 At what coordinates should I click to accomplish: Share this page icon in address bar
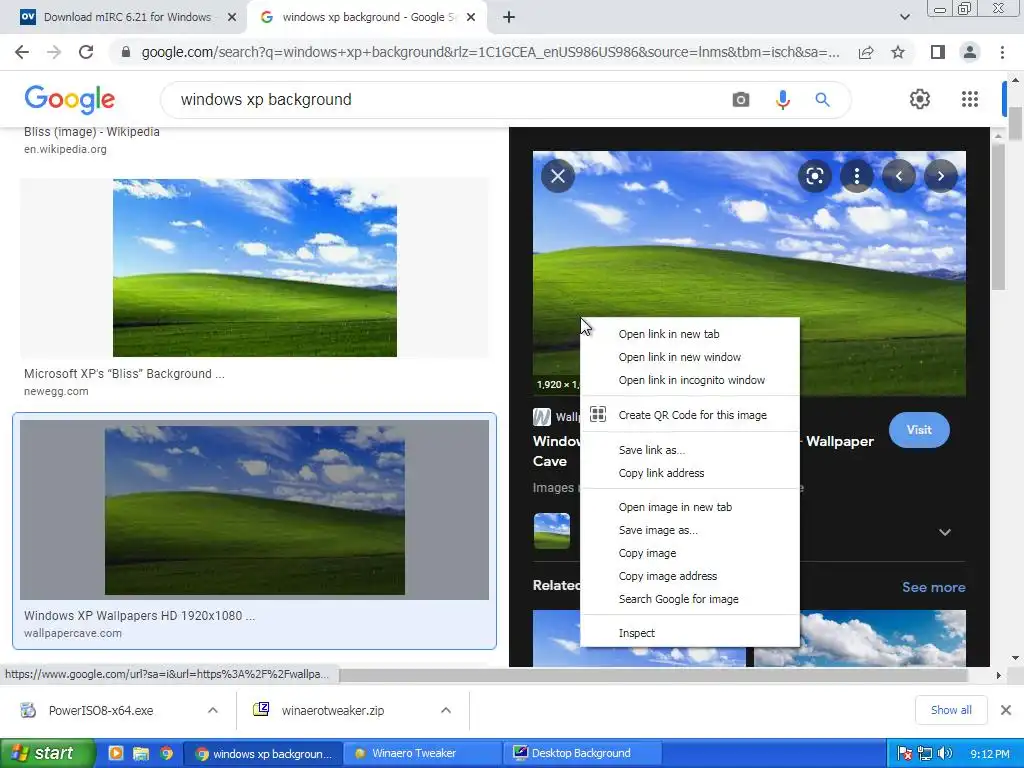tap(866, 52)
